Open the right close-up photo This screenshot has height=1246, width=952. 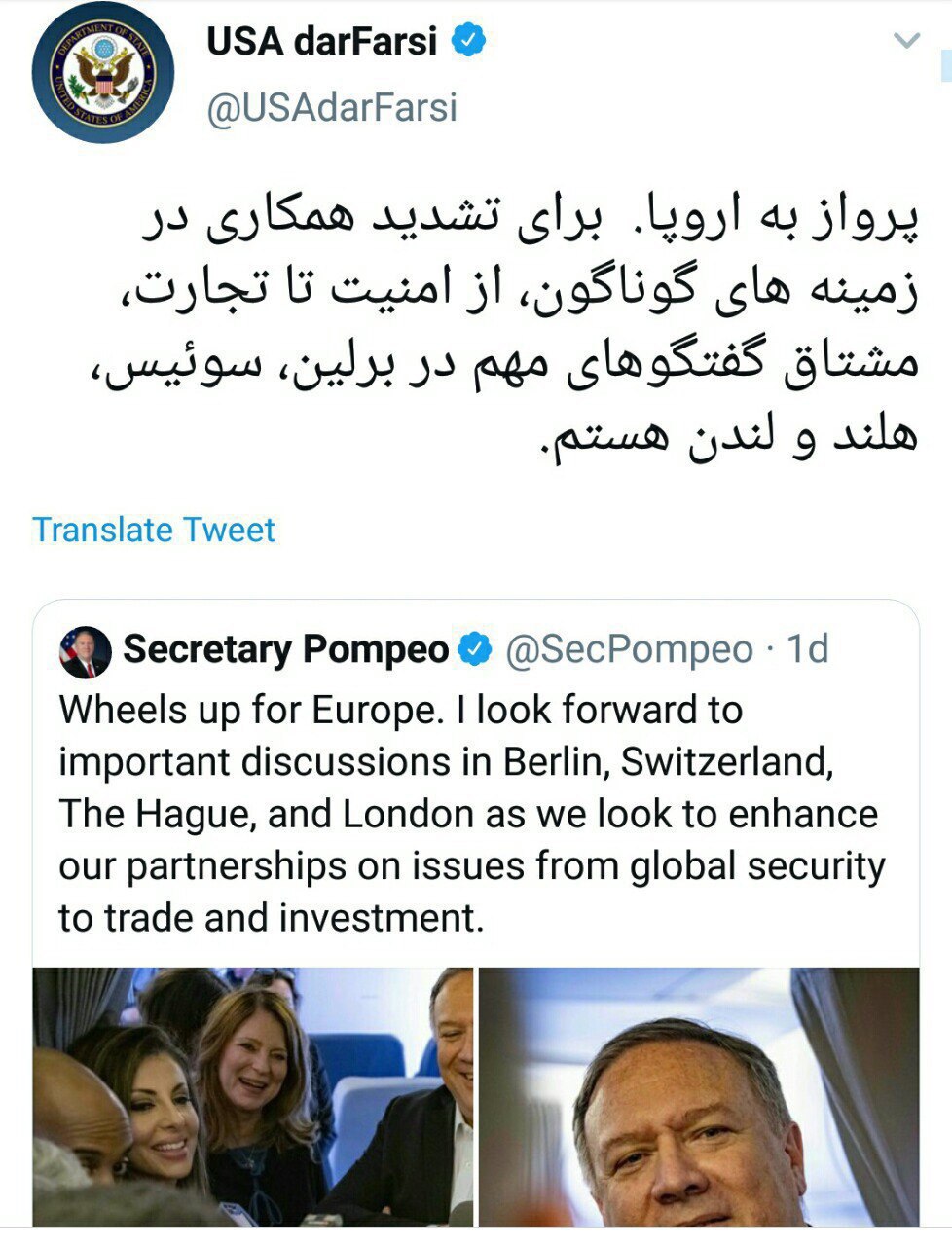[699, 1096]
